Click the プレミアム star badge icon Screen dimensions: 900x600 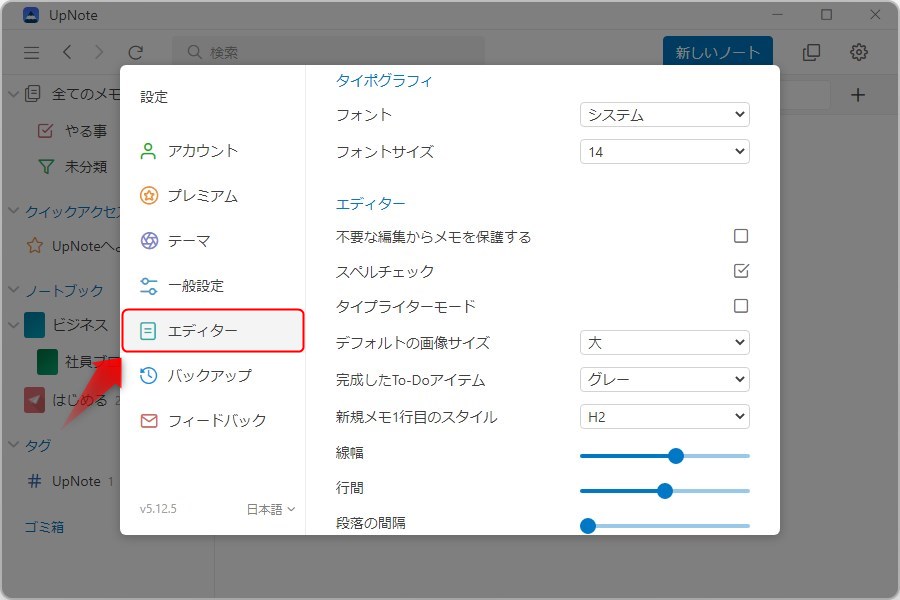[x=149, y=196]
